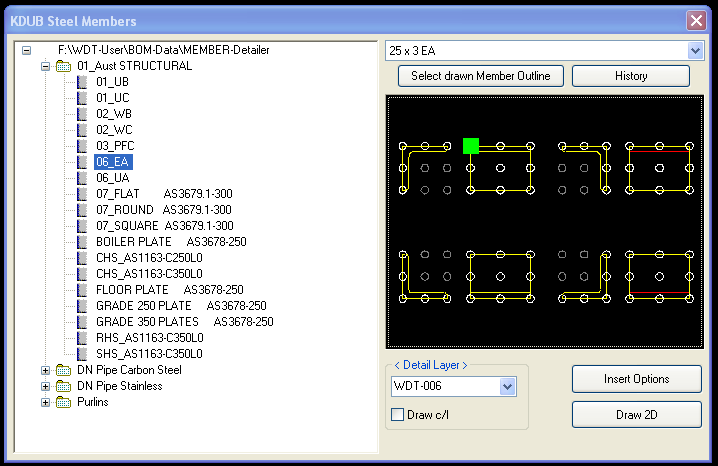Click the folder icon of DN Pipe Carbon Steel
The image size is (718, 466).
(x=63, y=370)
